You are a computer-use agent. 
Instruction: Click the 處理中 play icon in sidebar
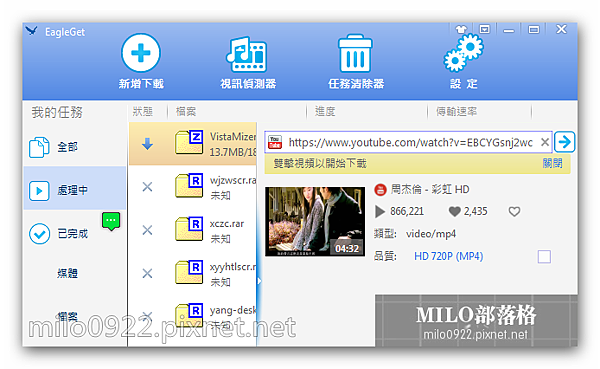[x=39, y=191]
